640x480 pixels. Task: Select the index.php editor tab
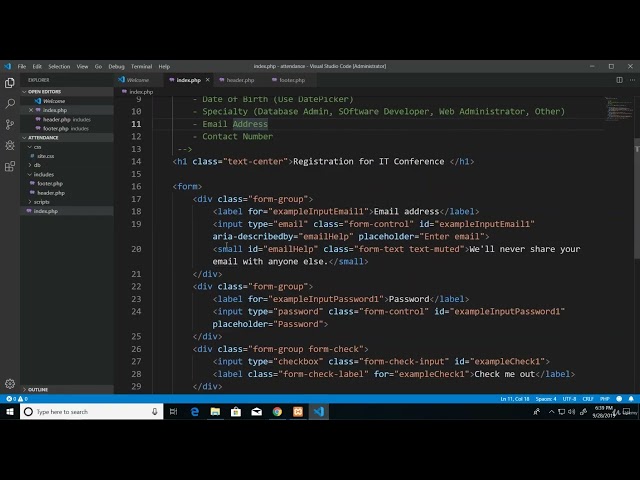(x=188, y=80)
